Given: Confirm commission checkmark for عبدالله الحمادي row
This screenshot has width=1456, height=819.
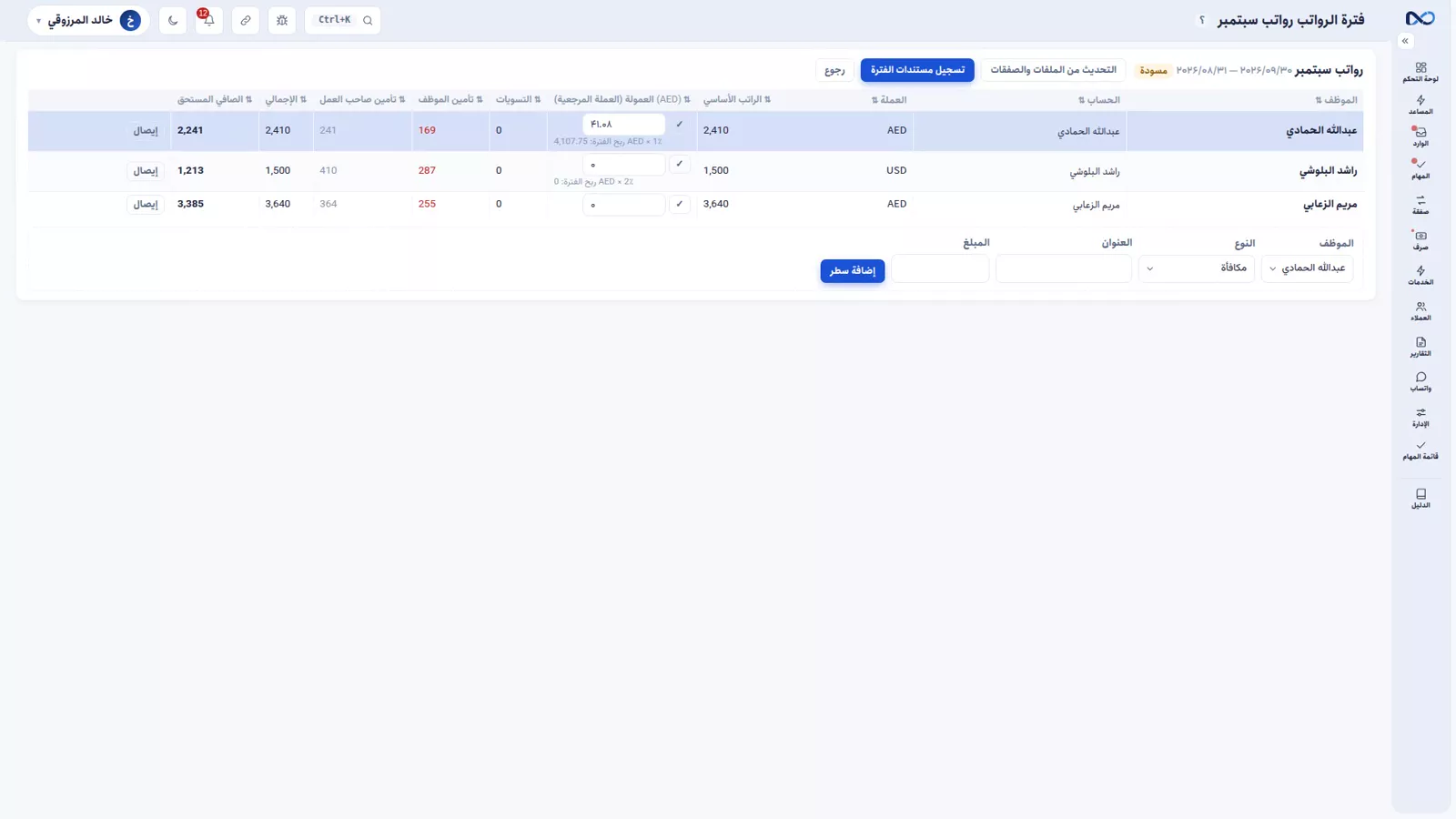Looking at the screenshot, I should (x=680, y=124).
